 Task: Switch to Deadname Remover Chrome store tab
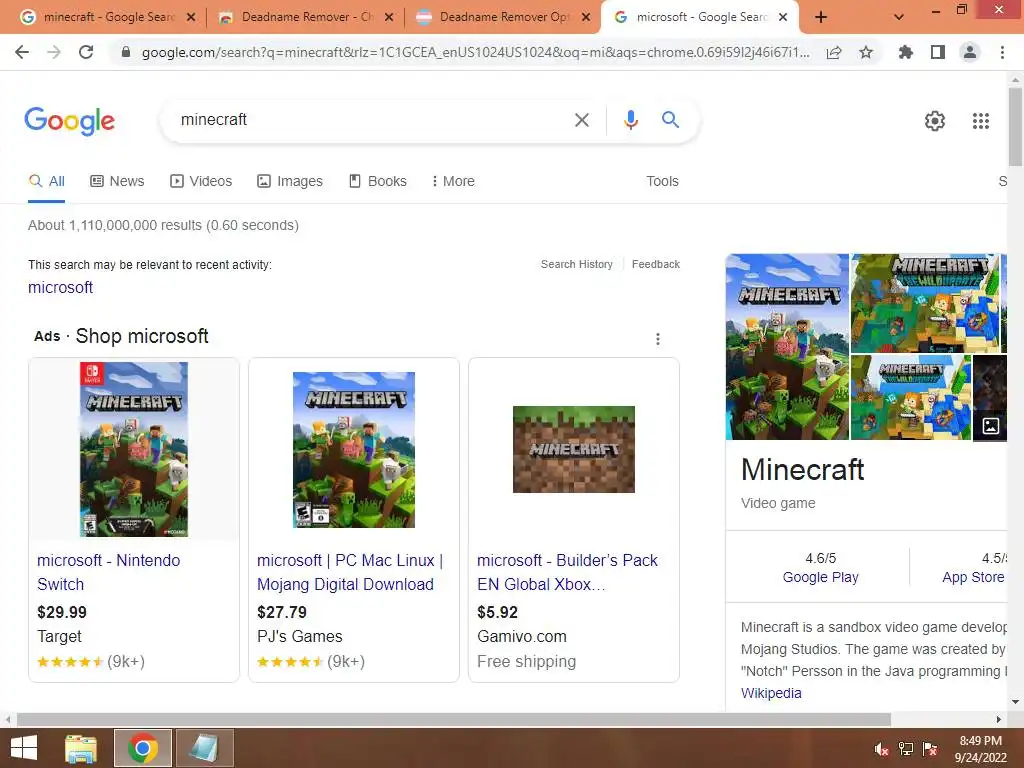pos(305,18)
